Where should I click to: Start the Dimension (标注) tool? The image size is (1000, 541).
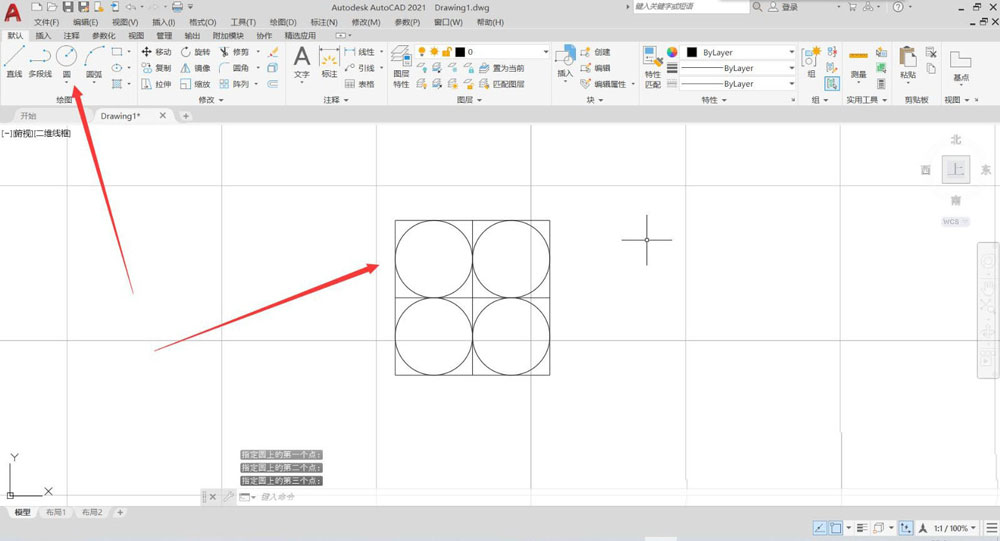[x=329, y=62]
